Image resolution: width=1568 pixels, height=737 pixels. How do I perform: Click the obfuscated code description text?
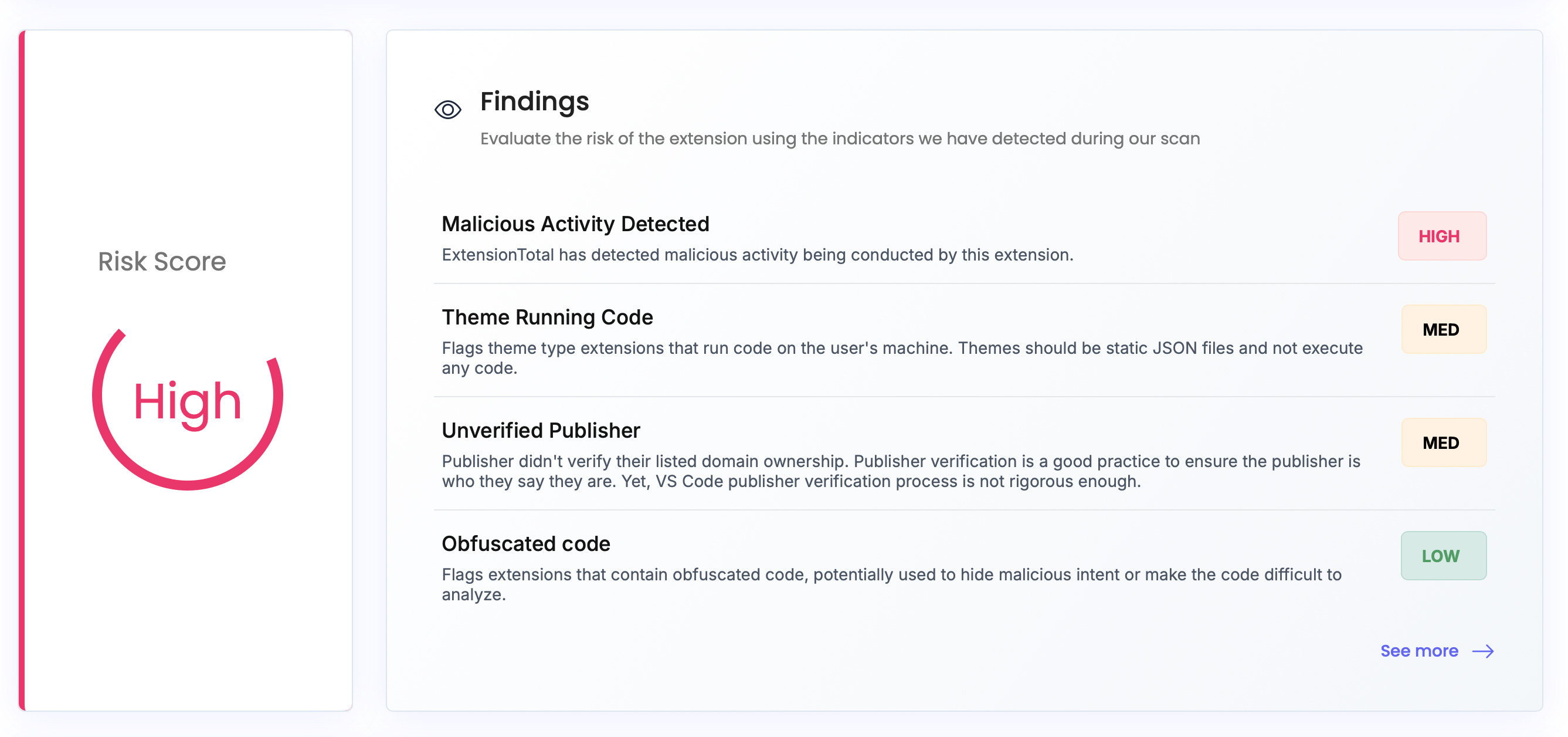coord(892,584)
